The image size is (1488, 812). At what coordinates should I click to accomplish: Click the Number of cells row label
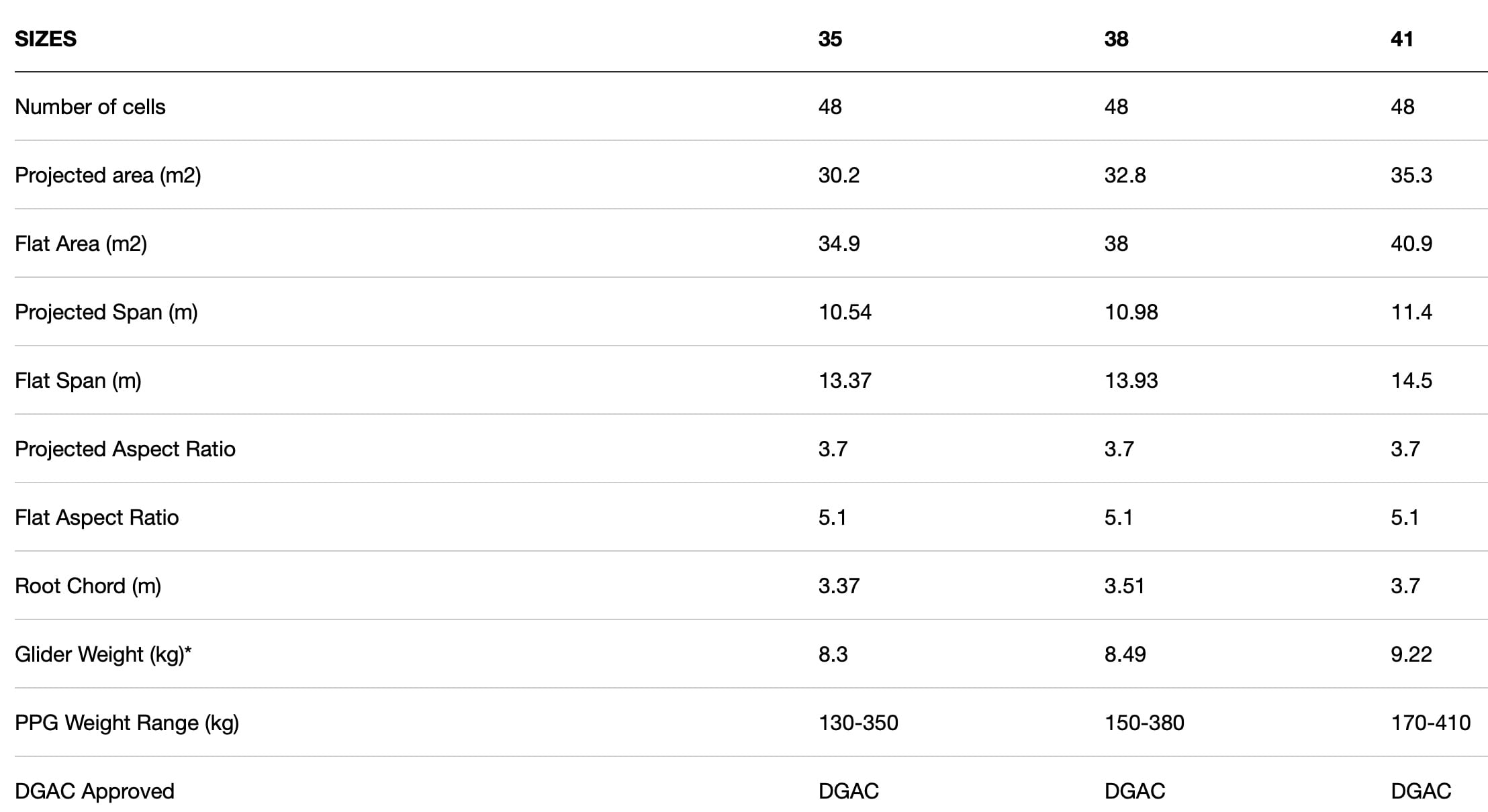coord(90,107)
